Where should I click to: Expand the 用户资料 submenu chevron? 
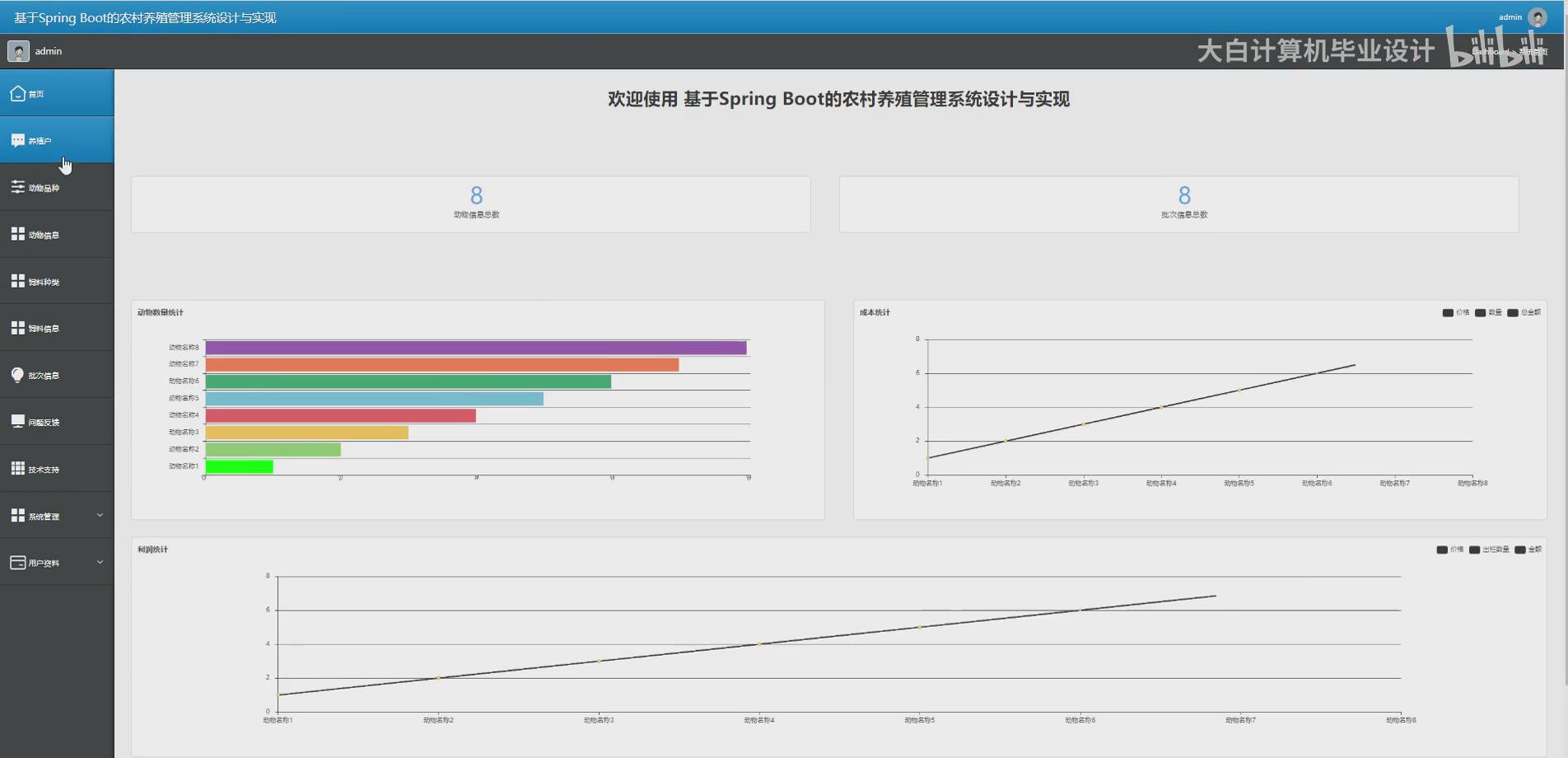(x=100, y=562)
